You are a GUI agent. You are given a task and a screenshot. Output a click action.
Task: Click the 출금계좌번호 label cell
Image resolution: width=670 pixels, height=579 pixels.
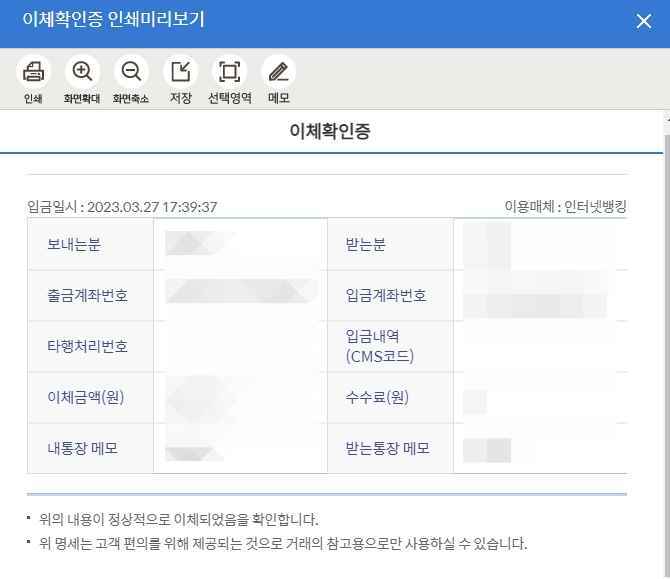(x=91, y=295)
